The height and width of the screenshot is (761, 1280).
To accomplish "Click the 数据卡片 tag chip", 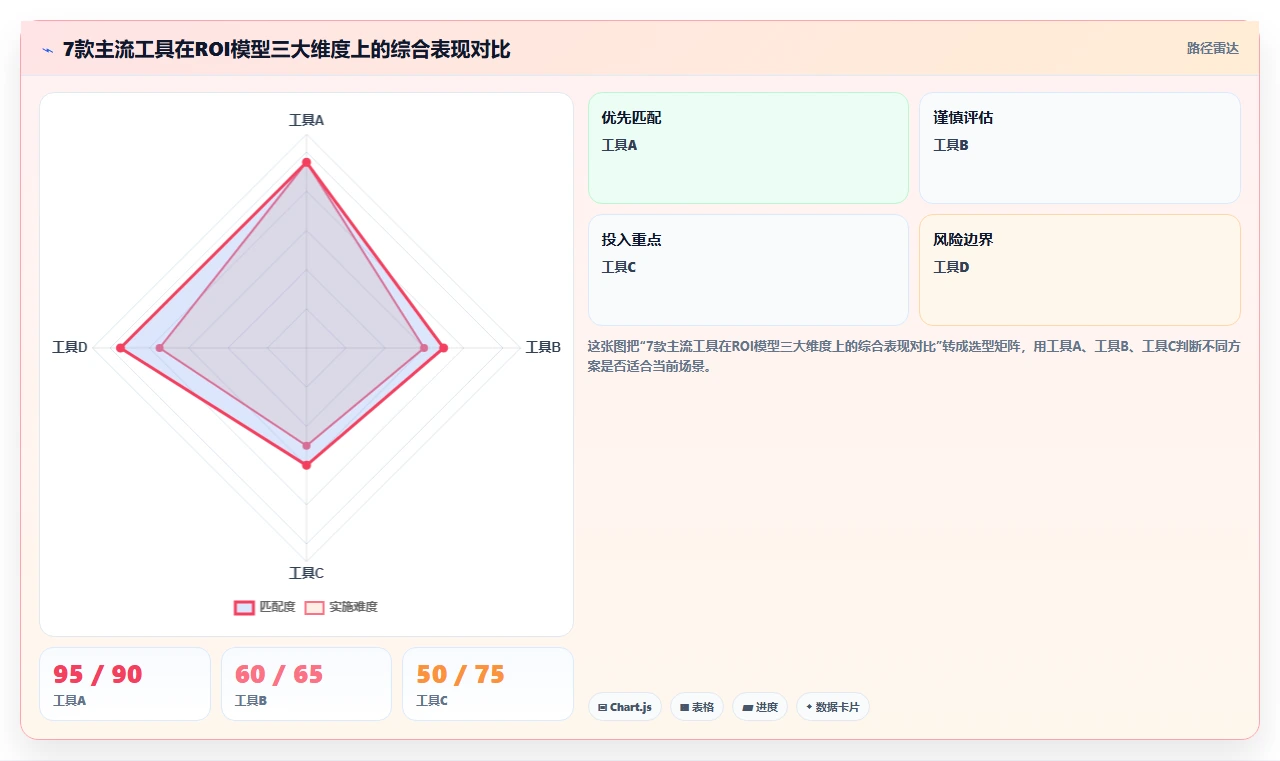I will tap(833, 707).
